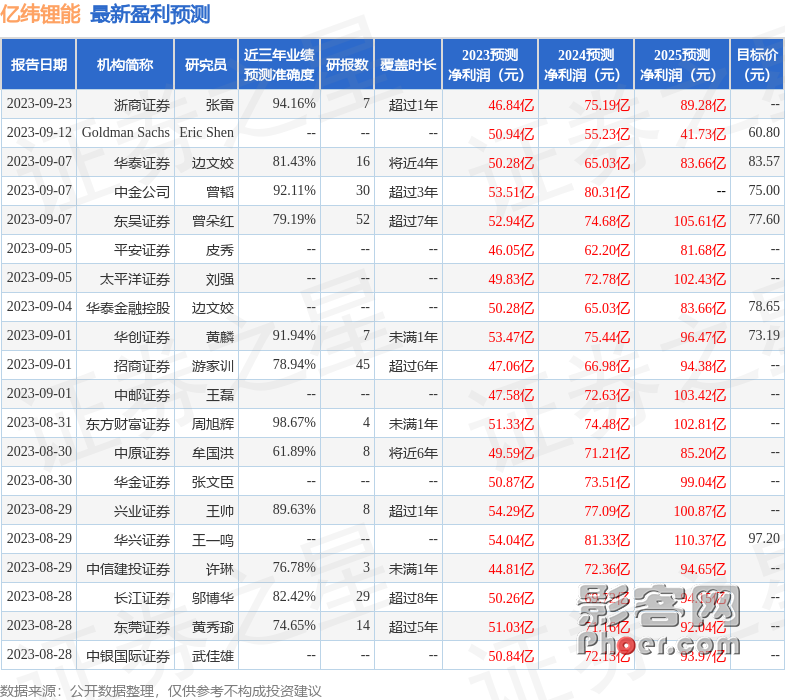785x700 pixels.
Task: Click coverage duration 超过7年
Action: [413, 221]
